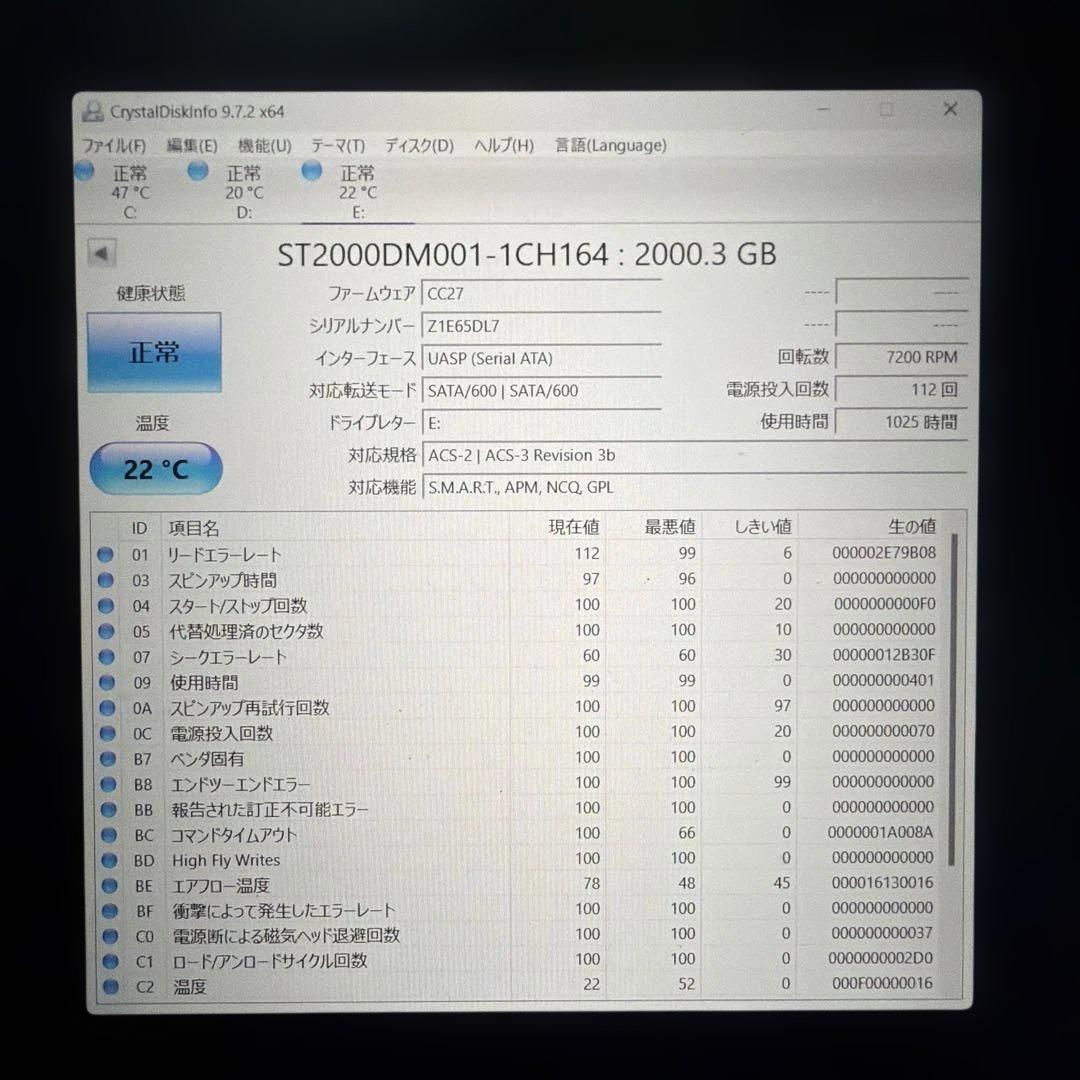Click the 22 °C temperature button
Viewport: 1080px width, 1080px height.
[x=156, y=469]
